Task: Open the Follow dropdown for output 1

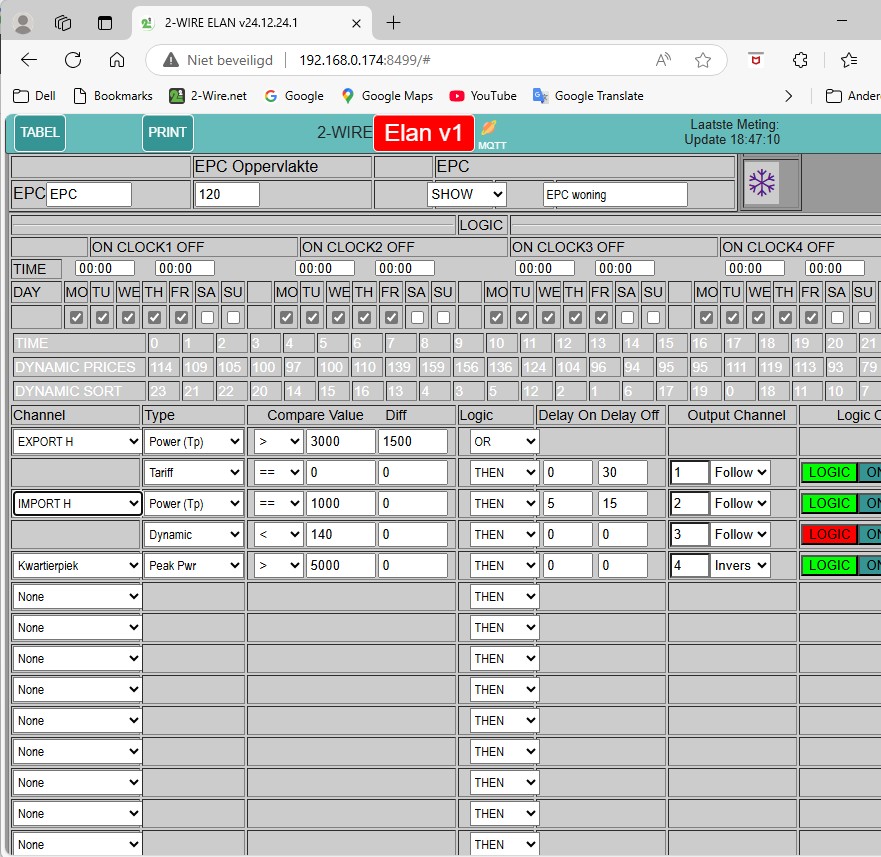Action: (x=740, y=473)
